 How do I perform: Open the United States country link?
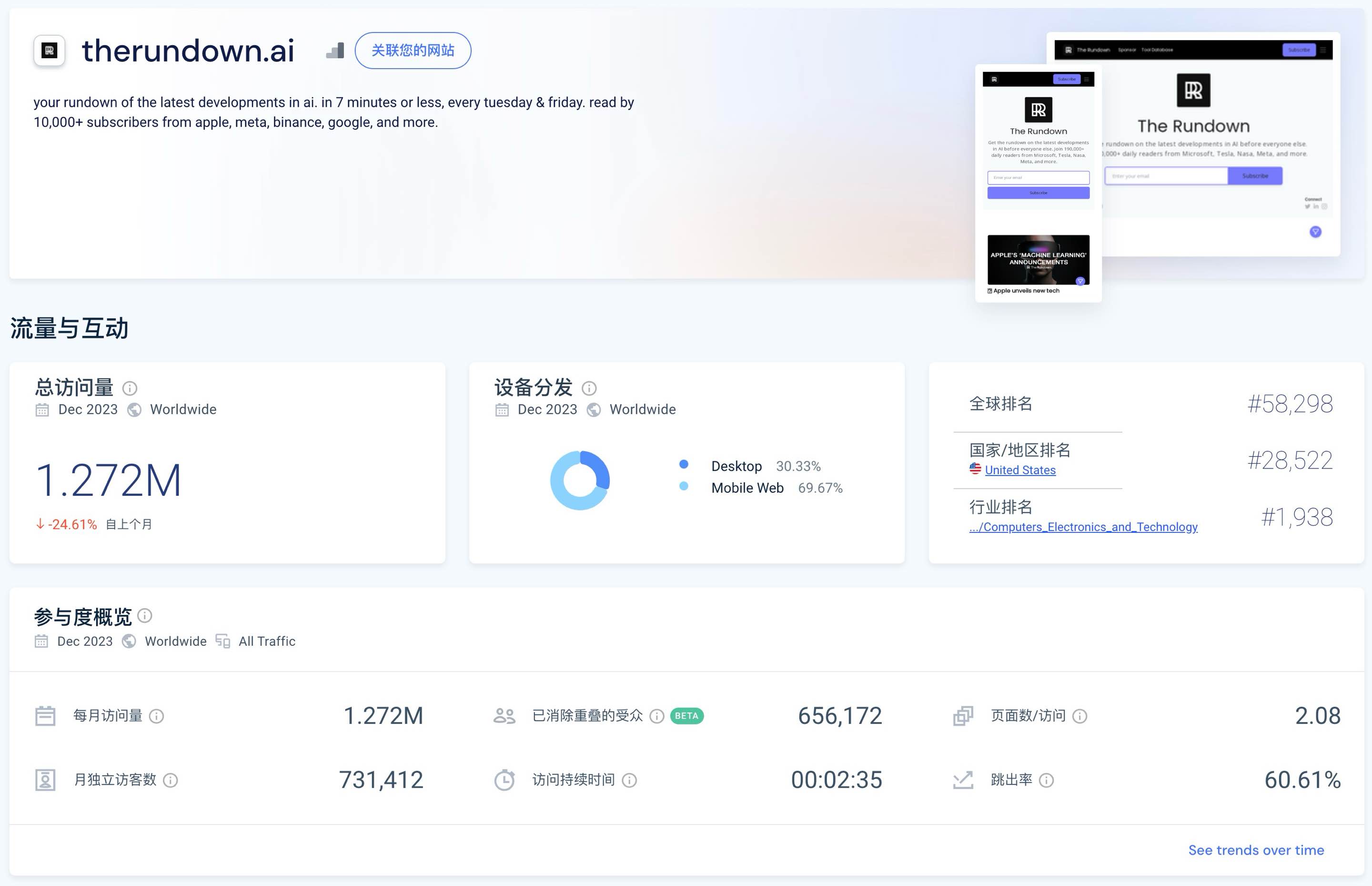click(x=1020, y=470)
